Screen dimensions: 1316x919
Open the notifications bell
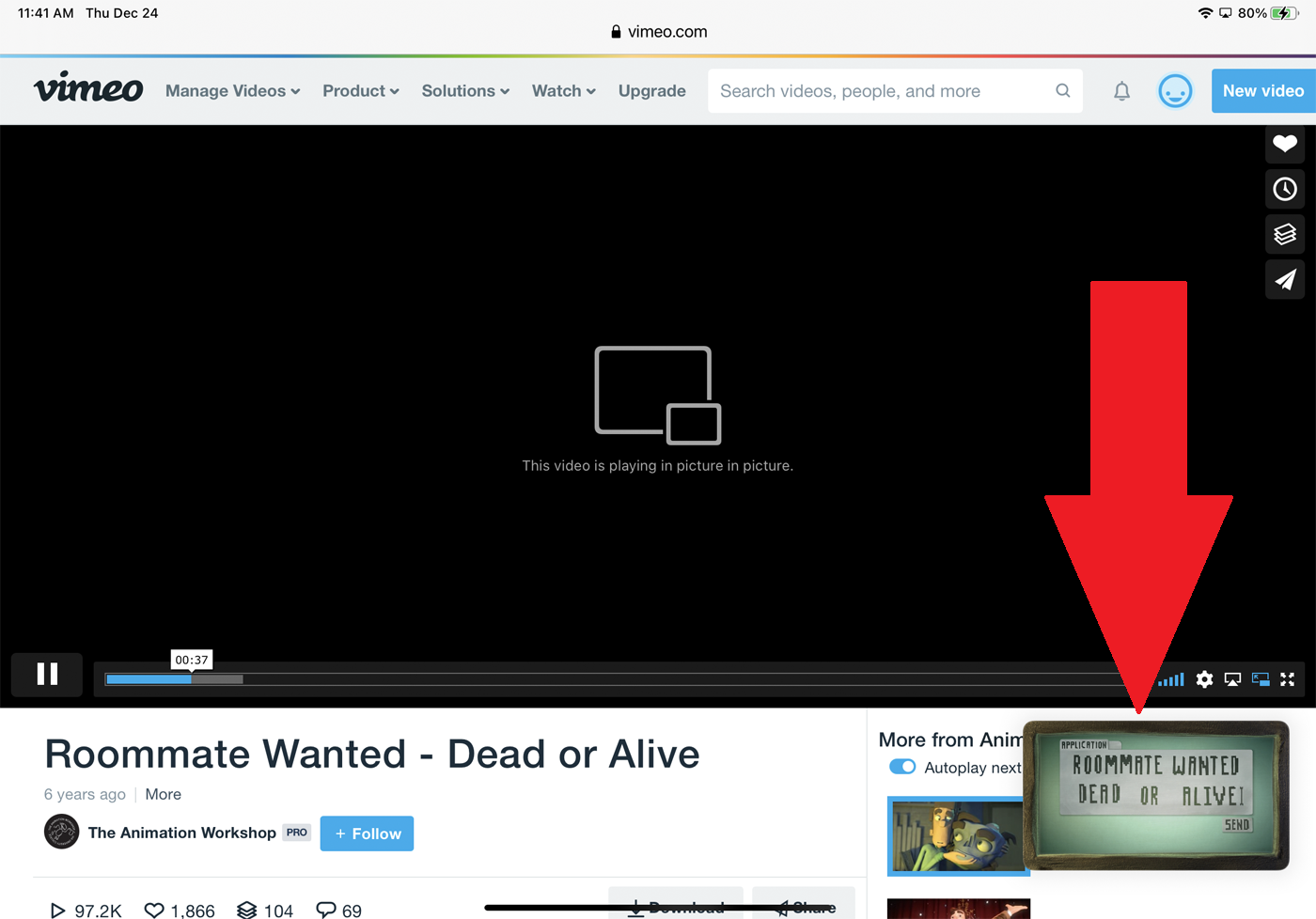pyautogui.click(x=1121, y=91)
